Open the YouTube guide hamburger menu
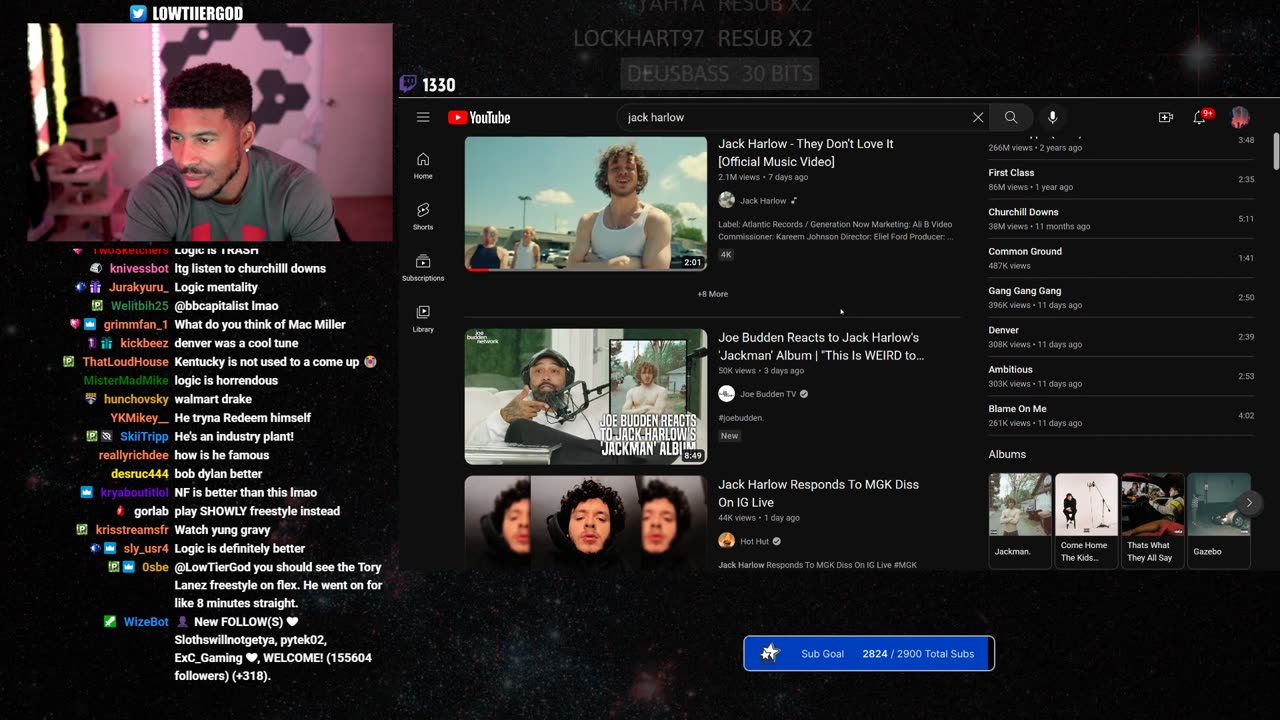 click(423, 117)
